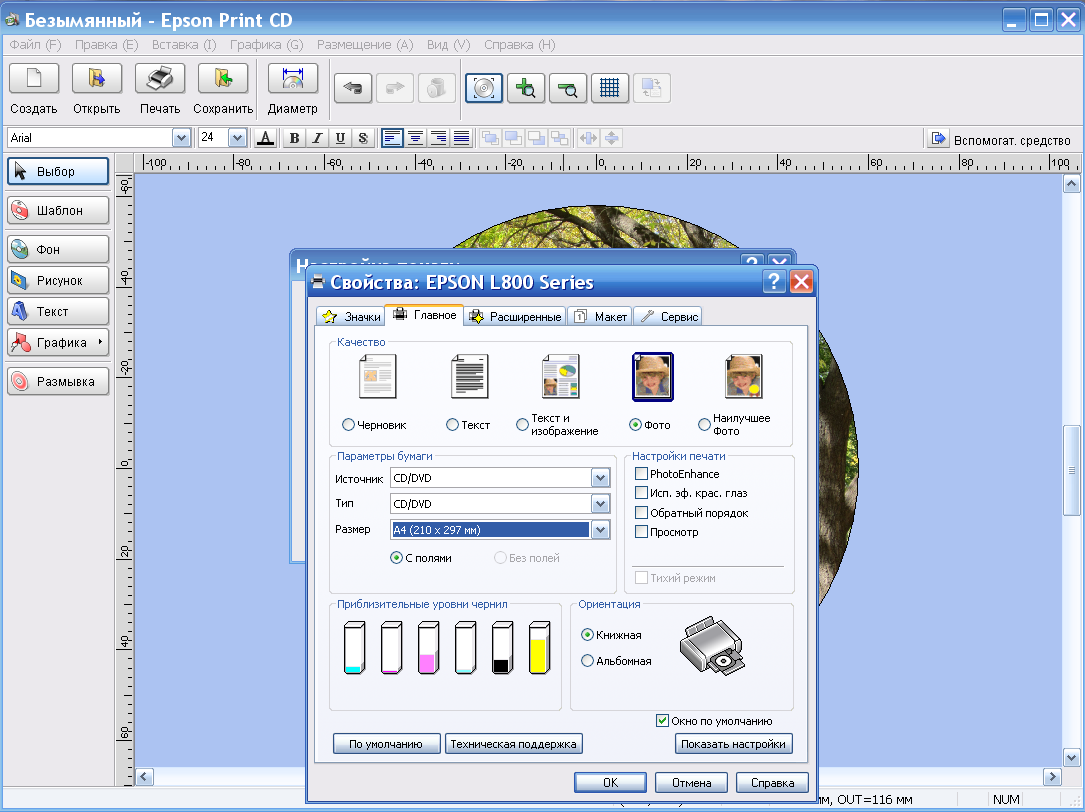Select the Выбор (Select) tool
Viewport: 1085px width, 812px height.
click(58, 172)
